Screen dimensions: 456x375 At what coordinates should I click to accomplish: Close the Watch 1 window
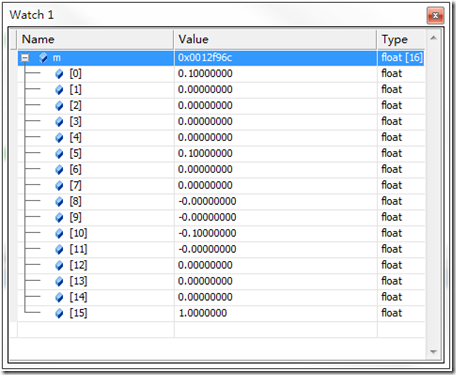[x=435, y=15]
